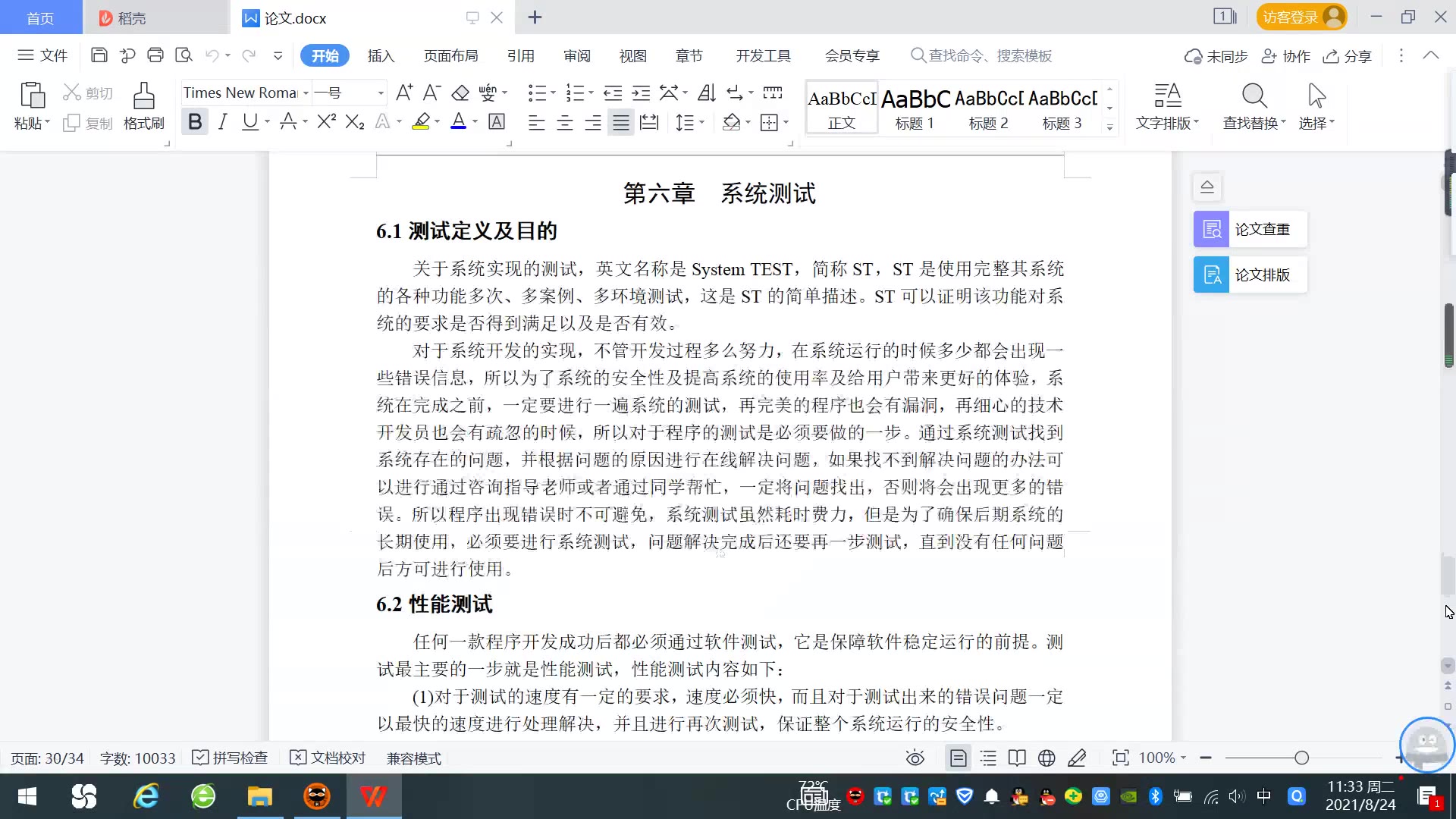Open the 论文排版 side tool
Viewport: 1456px width, 819px height.
(1250, 275)
